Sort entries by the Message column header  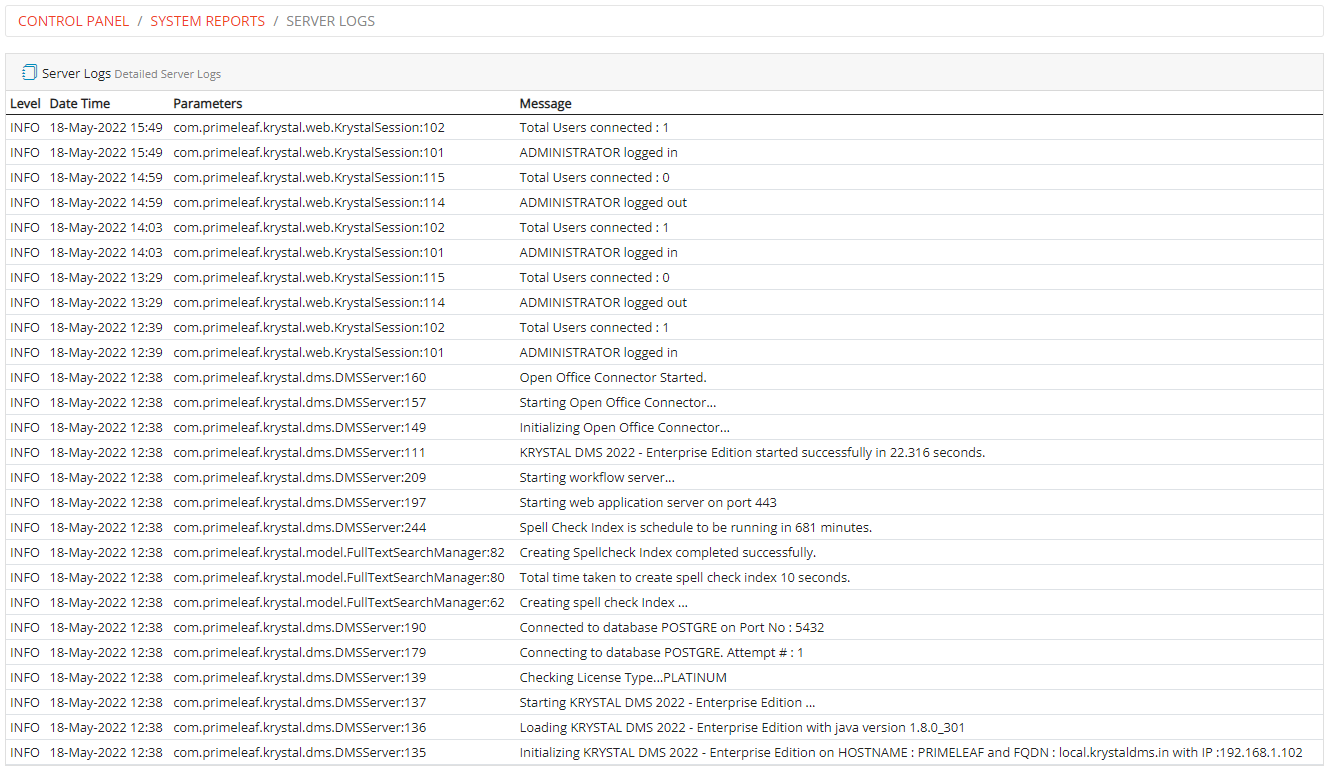(x=545, y=103)
